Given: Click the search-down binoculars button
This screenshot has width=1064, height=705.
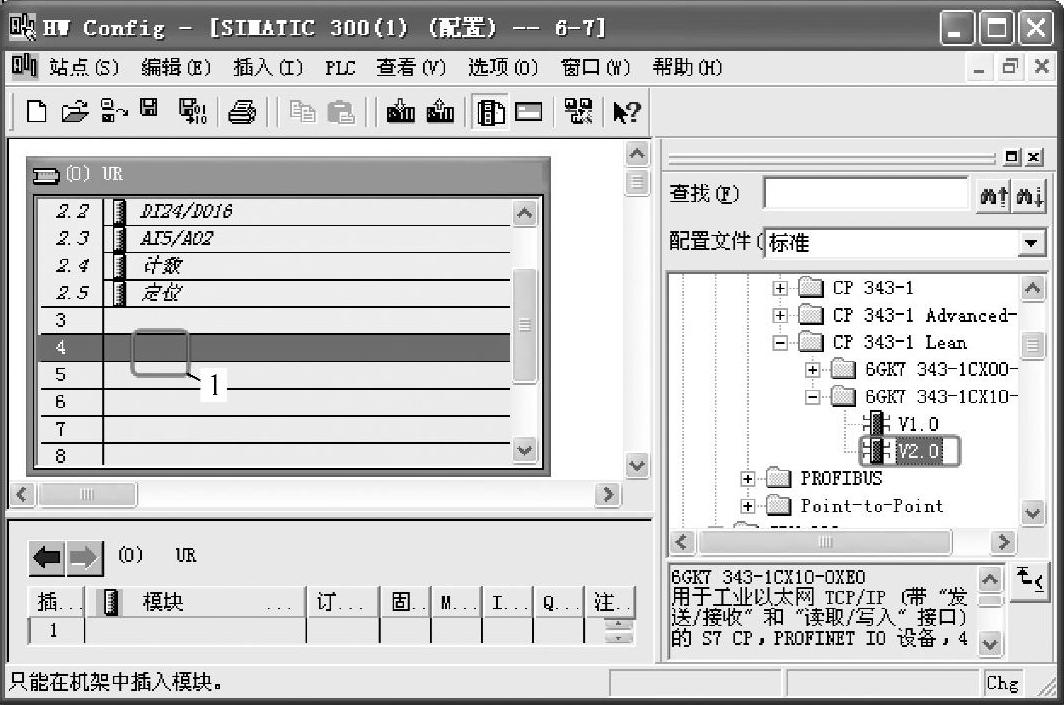Looking at the screenshot, I should point(1030,195).
